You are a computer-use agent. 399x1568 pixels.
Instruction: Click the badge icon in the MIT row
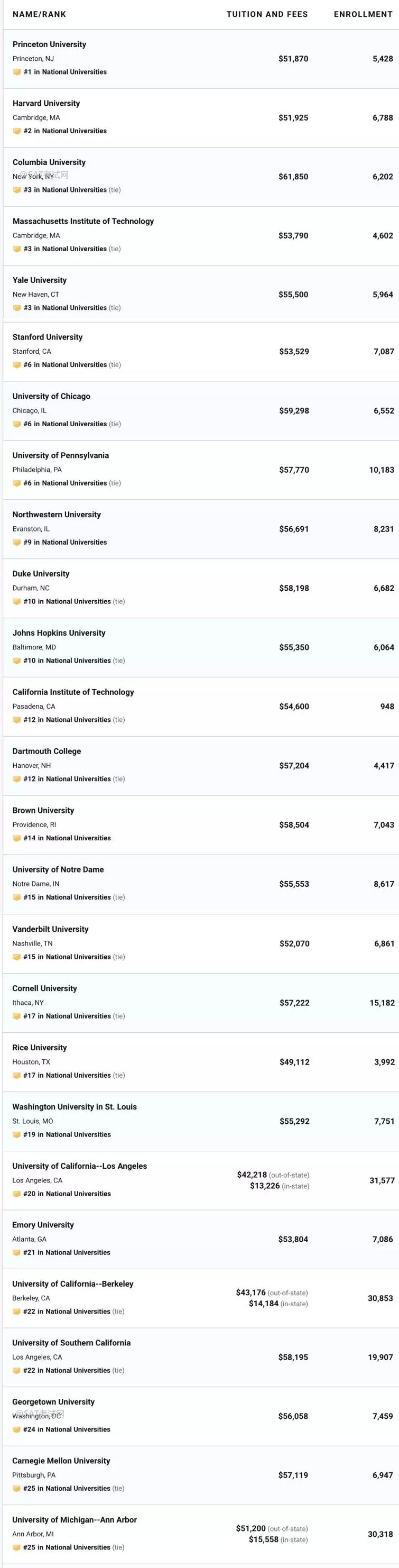pos(17,249)
